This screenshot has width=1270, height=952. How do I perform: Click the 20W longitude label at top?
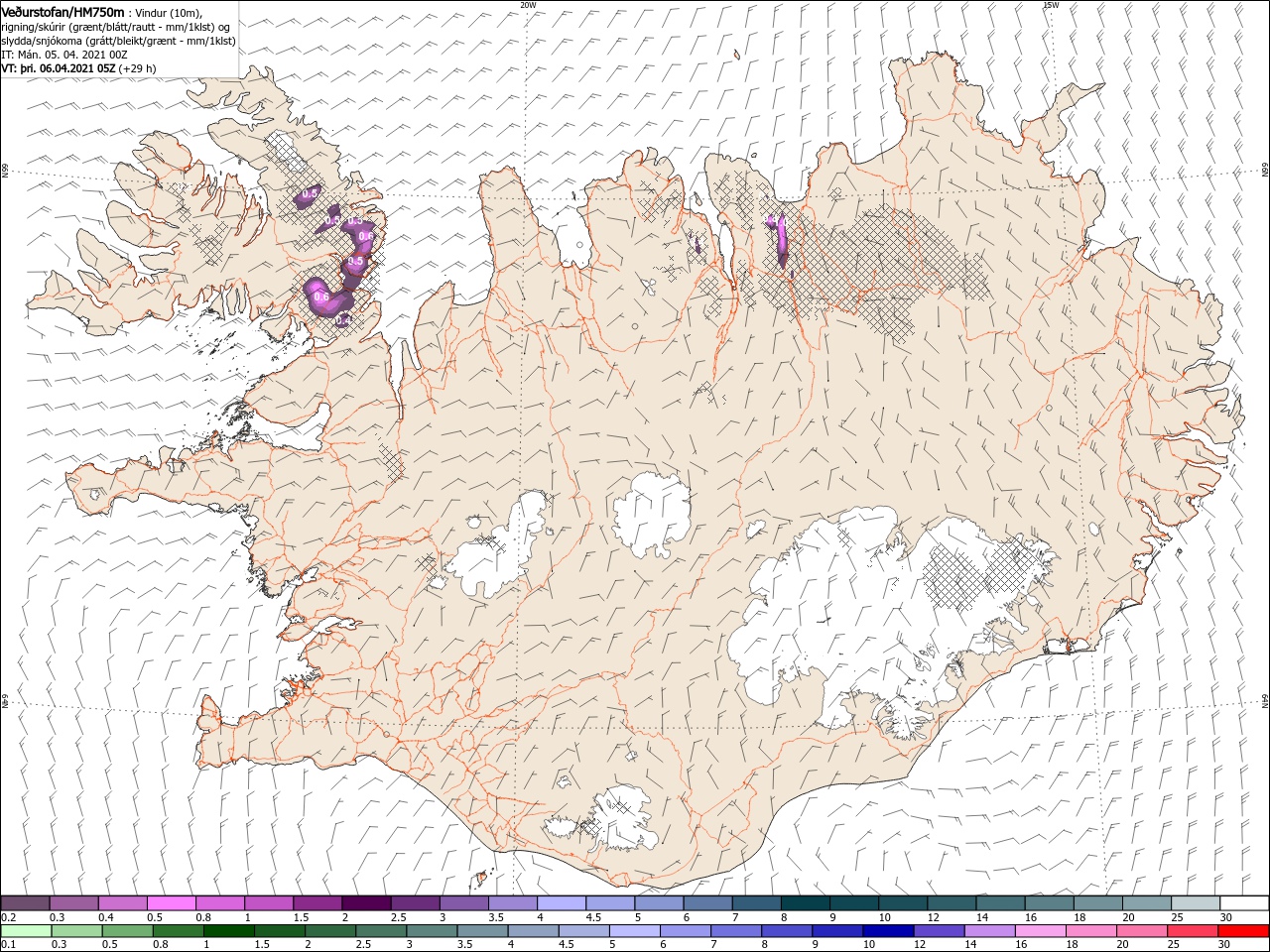pyautogui.click(x=528, y=5)
